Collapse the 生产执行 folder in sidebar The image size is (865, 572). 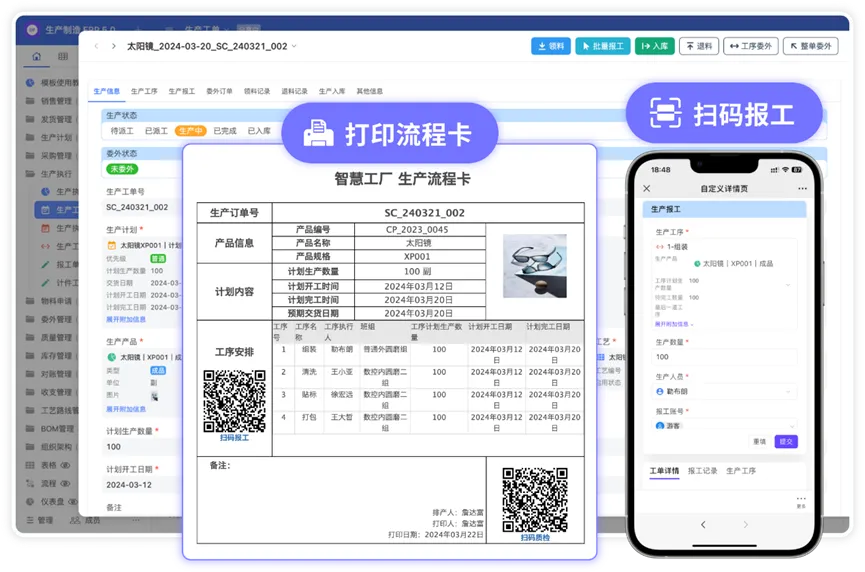pyautogui.click(x=51, y=174)
